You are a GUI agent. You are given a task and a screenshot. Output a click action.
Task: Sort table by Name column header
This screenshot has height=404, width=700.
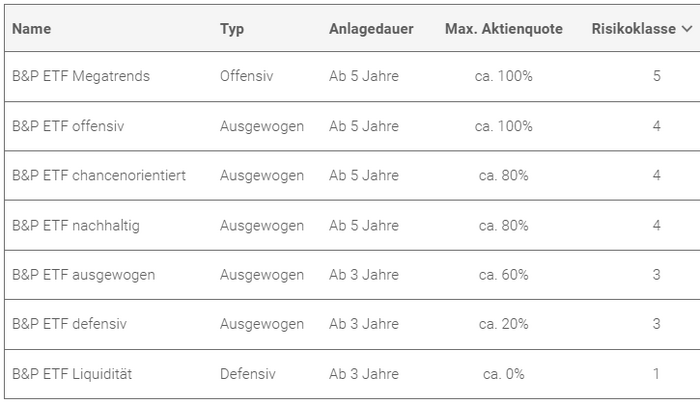(x=31, y=29)
